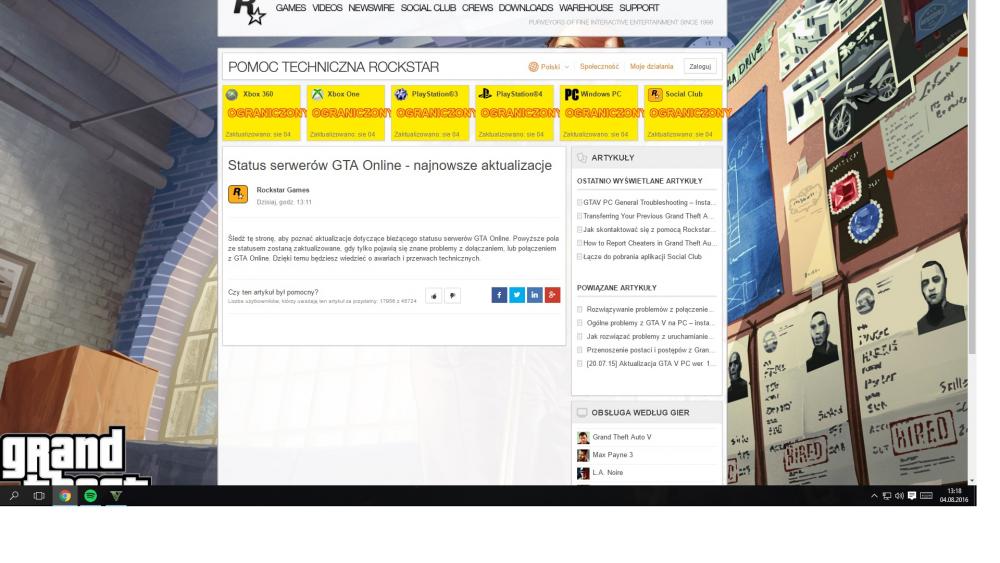Open the Społeczność link
Screen dimensions: 1000x563
click(x=599, y=66)
